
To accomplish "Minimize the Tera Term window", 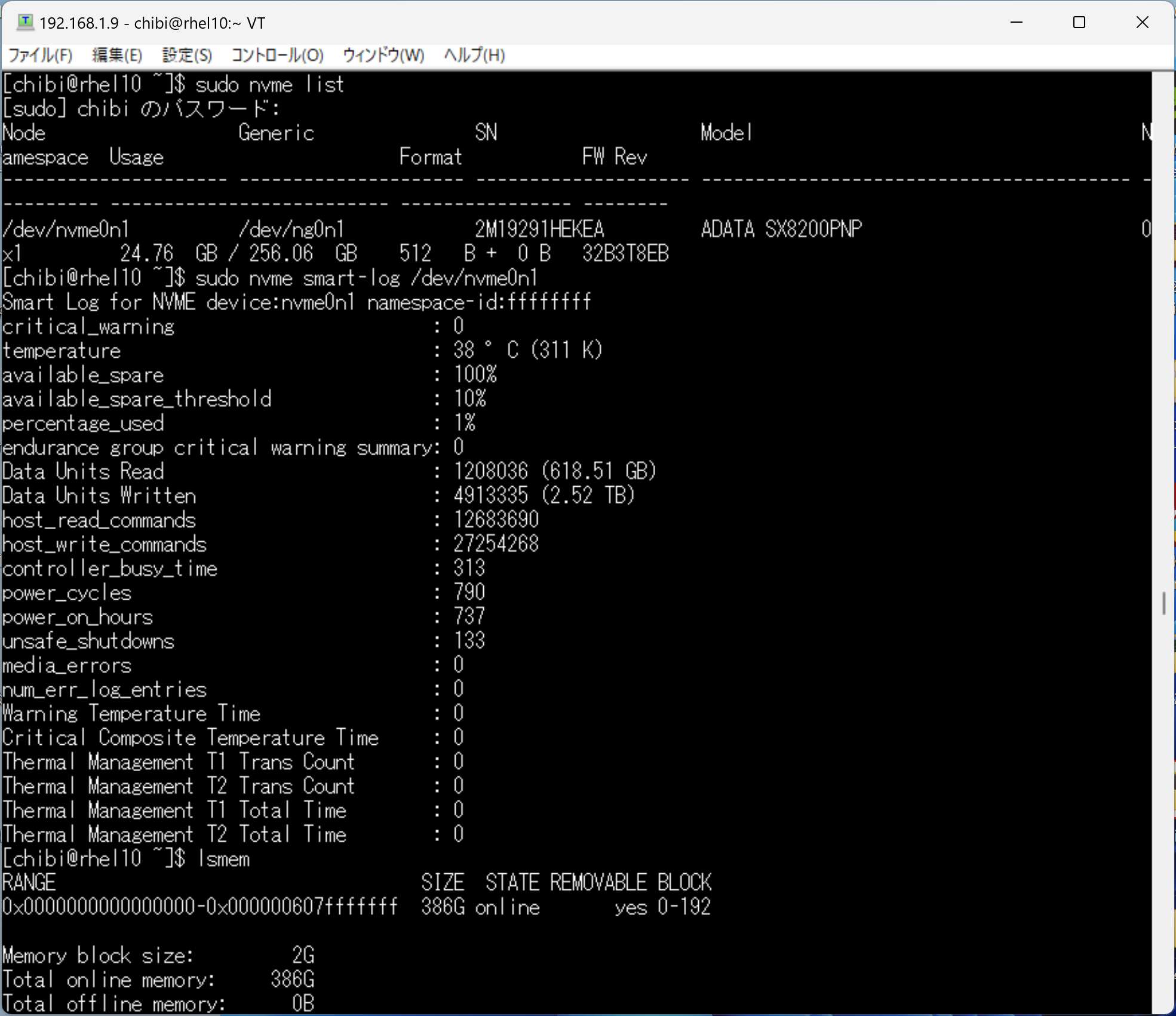I will click(x=1017, y=23).
